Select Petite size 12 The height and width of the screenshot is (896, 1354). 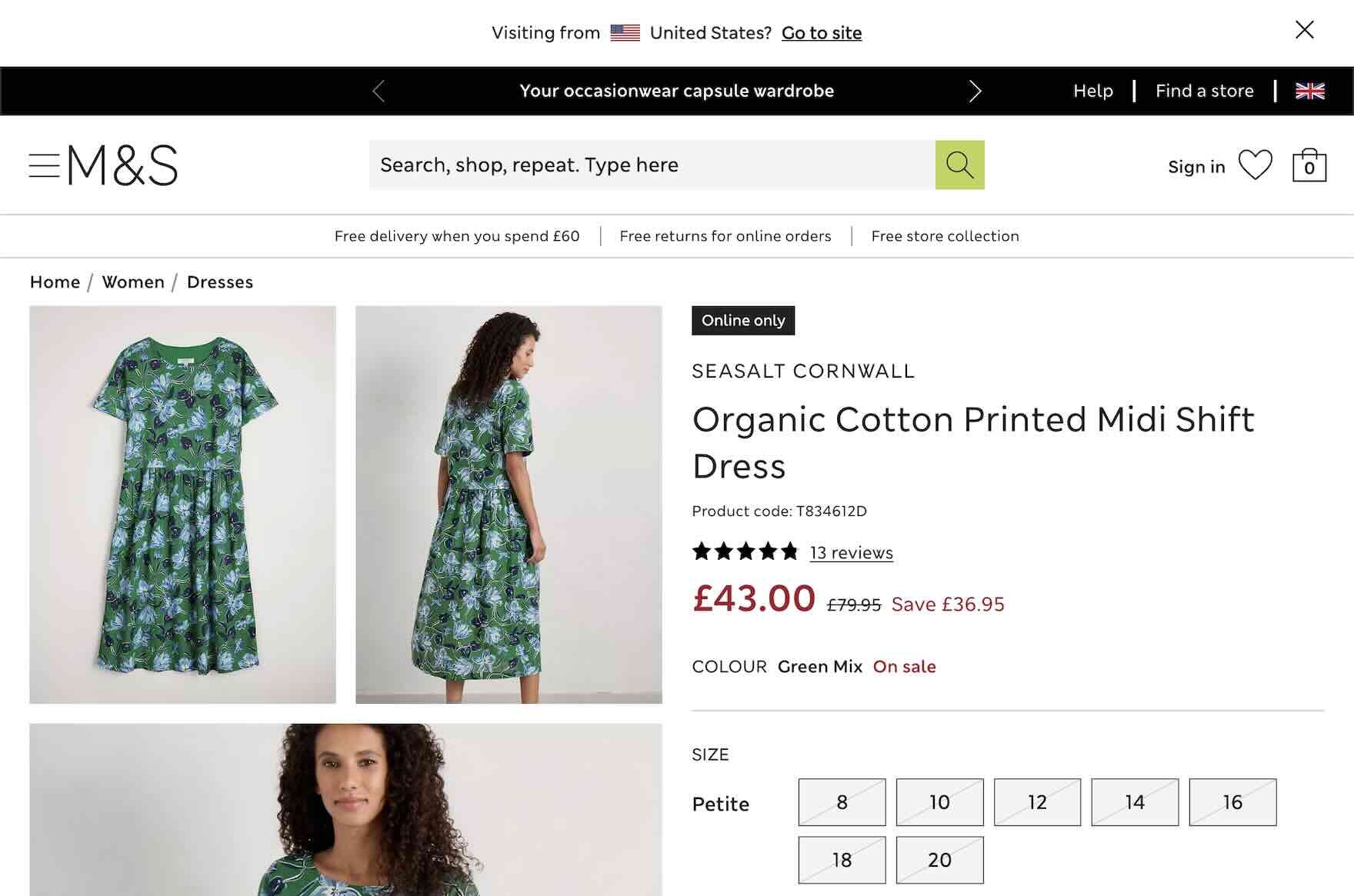coord(1037,802)
